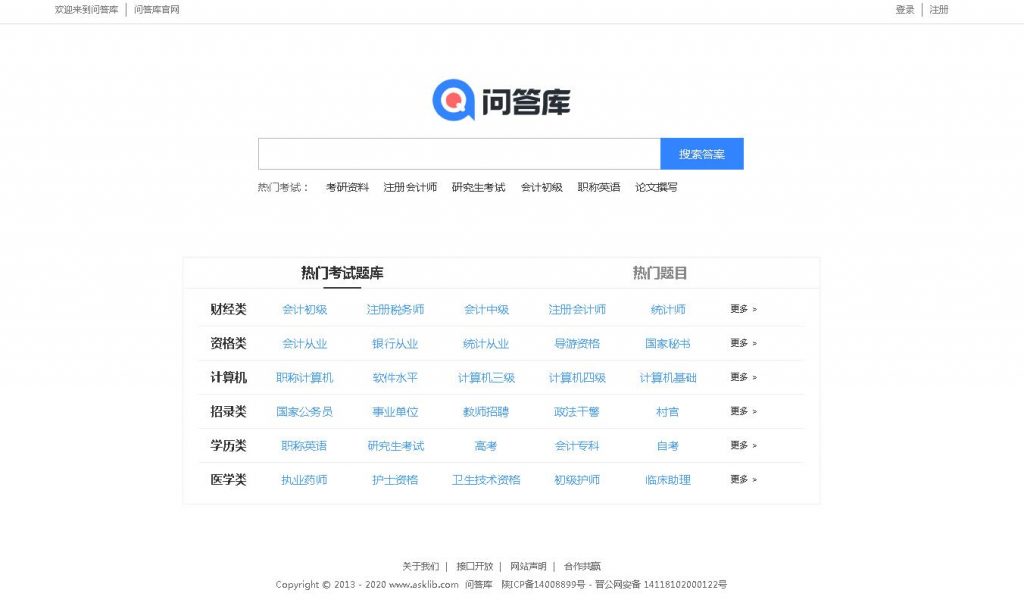Open 注册税务师 link
1024x609 pixels.
[x=395, y=309]
